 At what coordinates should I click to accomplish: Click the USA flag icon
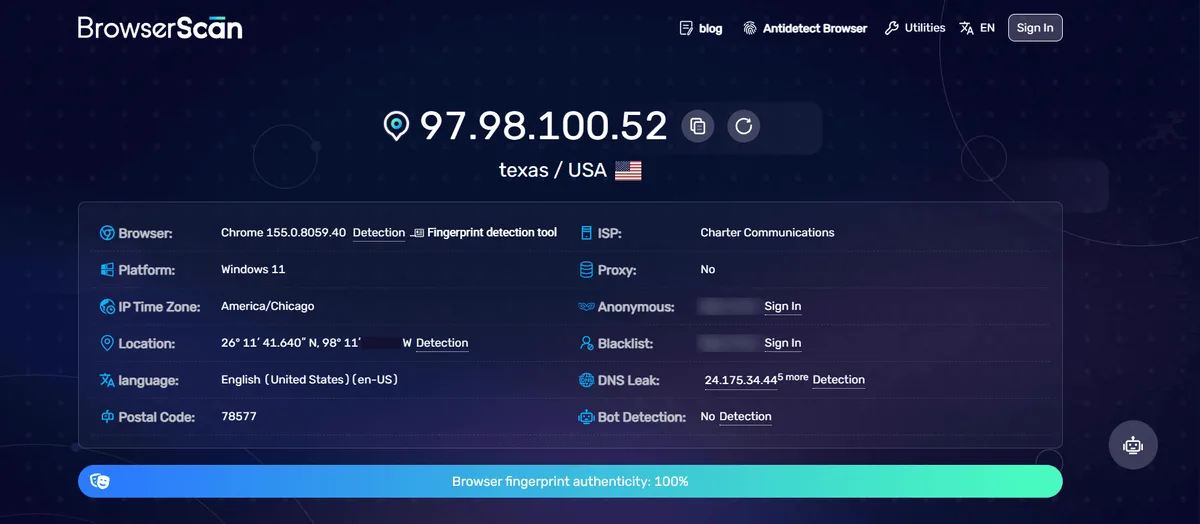point(628,171)
